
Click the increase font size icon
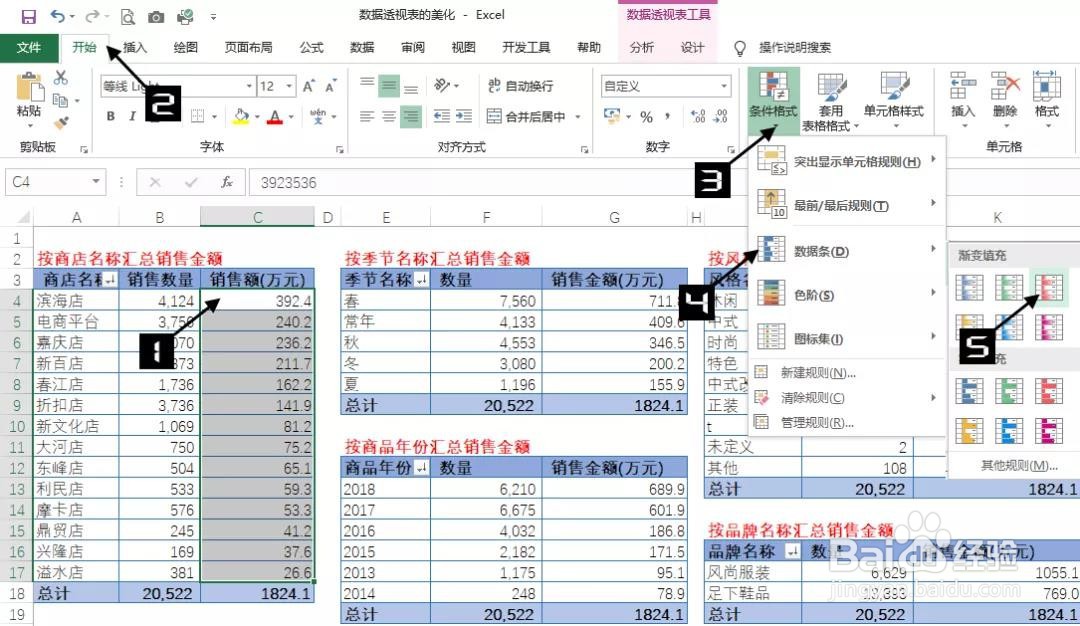309,86
